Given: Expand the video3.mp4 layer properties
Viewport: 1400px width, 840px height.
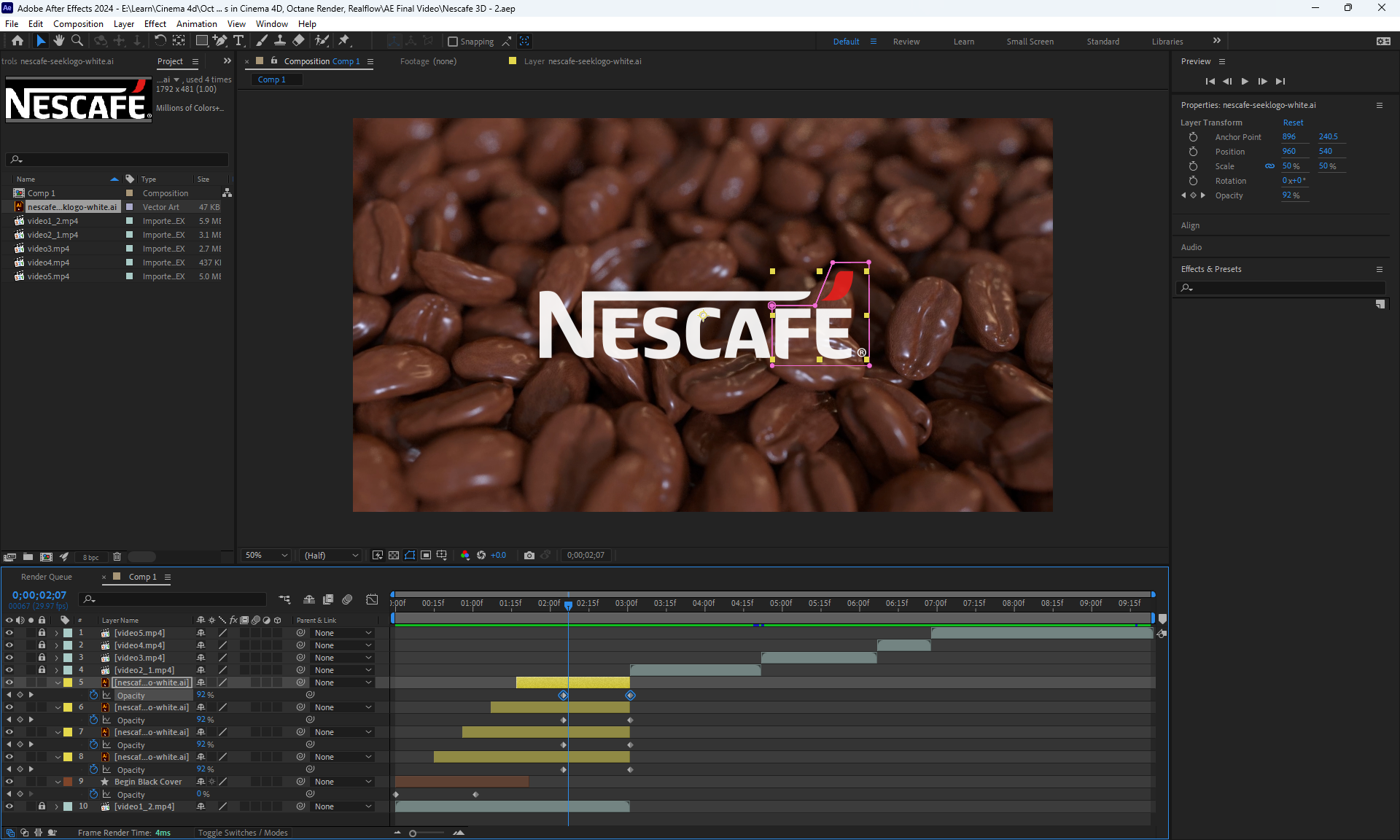Looking at the screenshot, I should 57,658.
